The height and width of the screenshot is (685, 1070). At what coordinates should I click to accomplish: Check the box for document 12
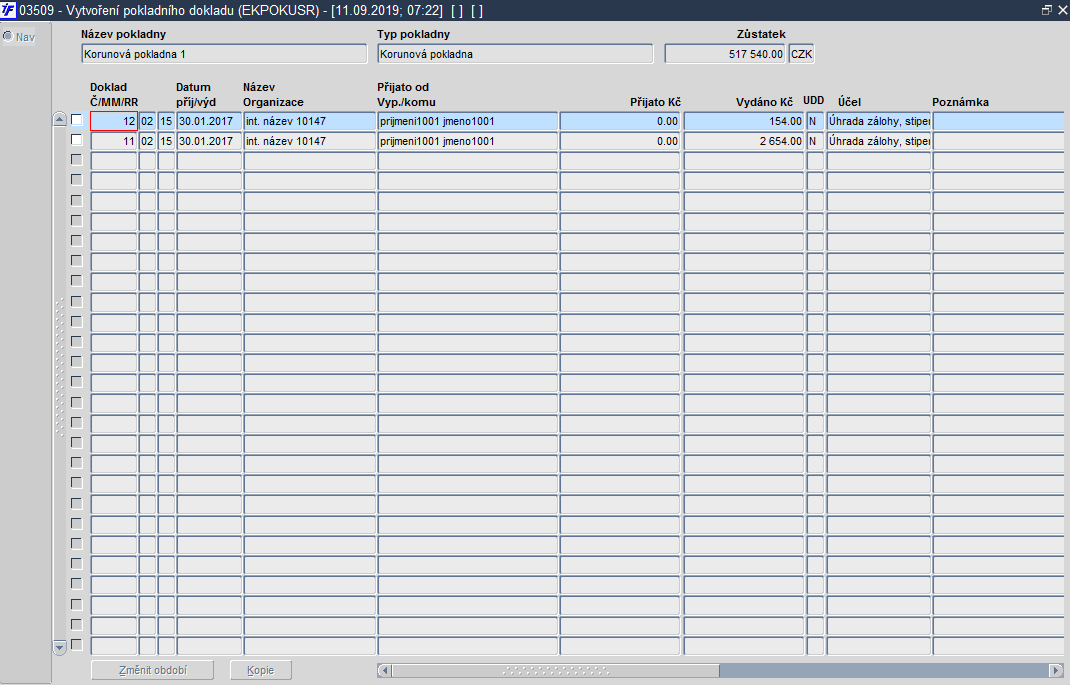(x=76, y=120)
